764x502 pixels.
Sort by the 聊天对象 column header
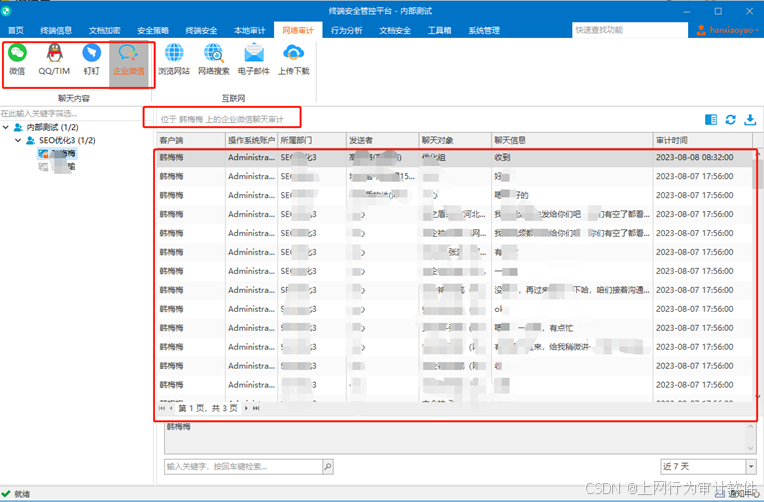pos(456,140)
